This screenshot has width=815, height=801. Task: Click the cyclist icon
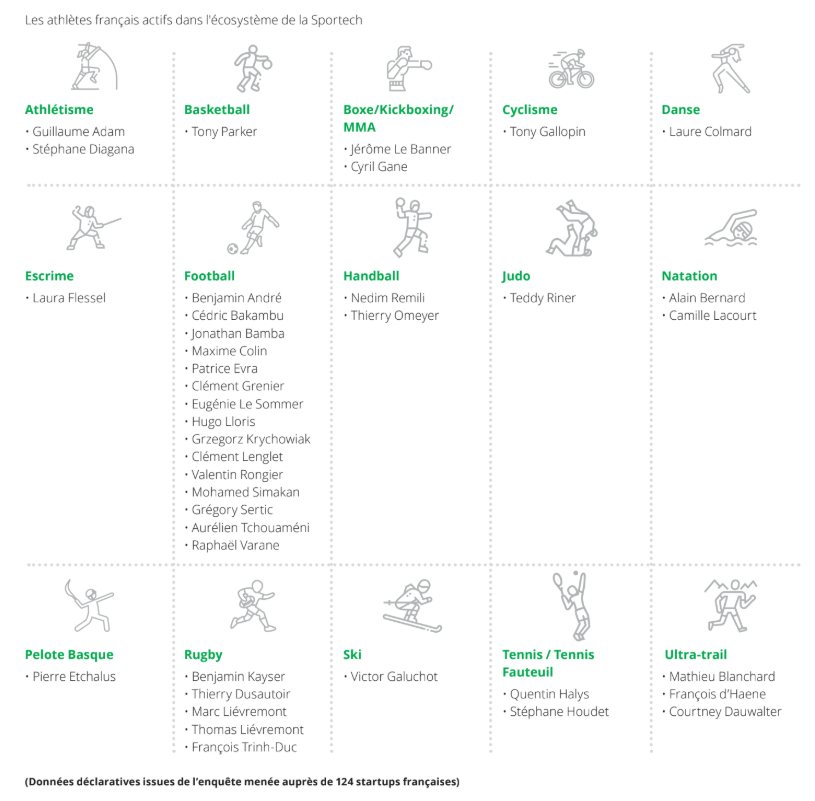point(571,69)
